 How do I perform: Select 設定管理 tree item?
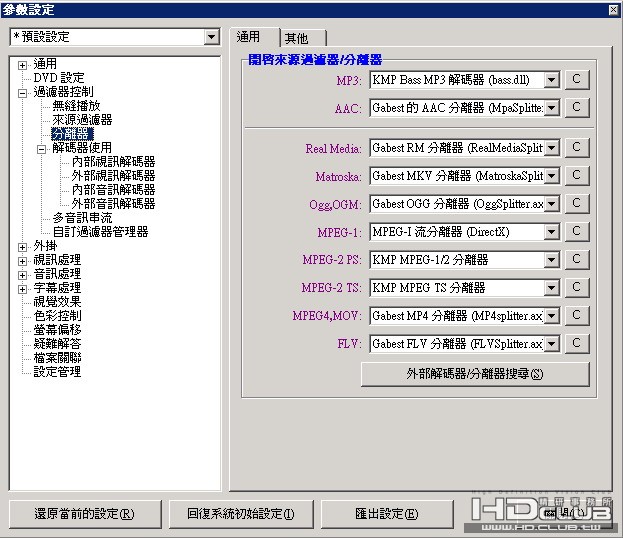pos(57,372)
